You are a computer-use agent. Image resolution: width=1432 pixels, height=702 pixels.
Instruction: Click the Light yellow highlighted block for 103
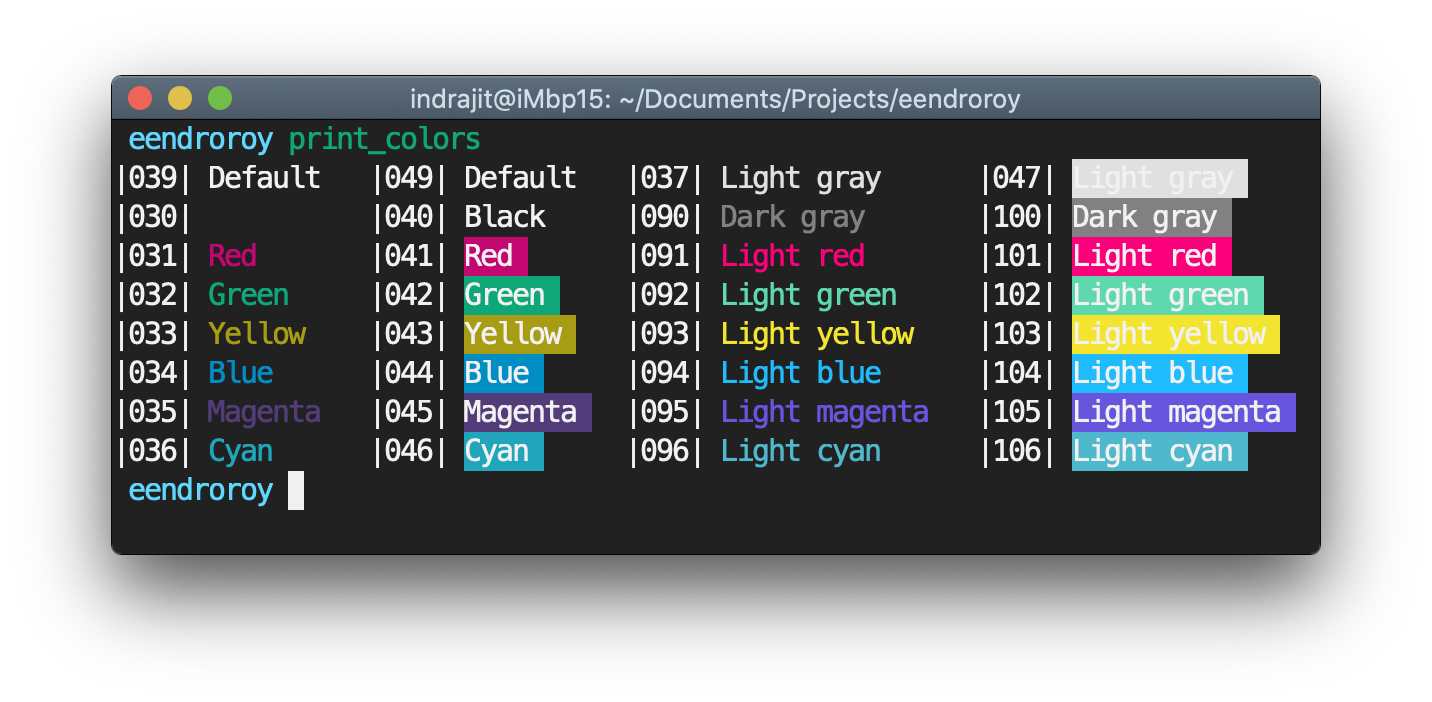click(x=1176, y=334)
